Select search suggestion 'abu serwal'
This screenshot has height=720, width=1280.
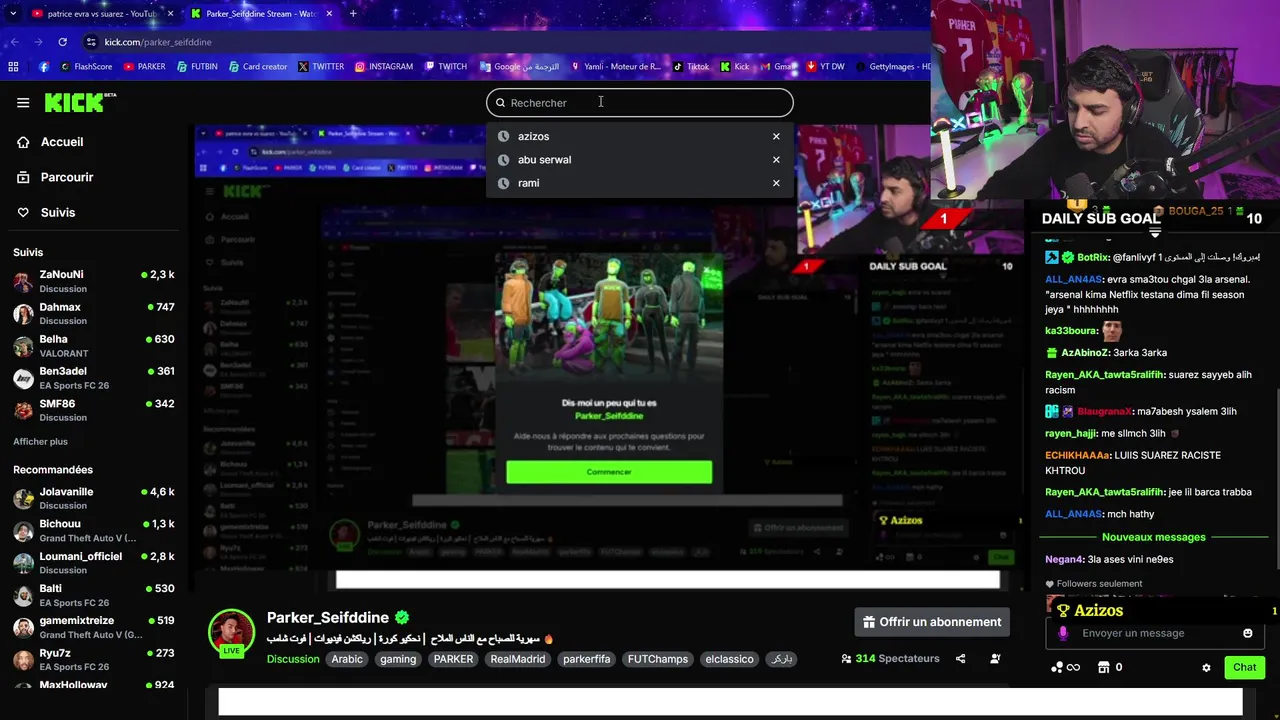click(x=544, y=159)
